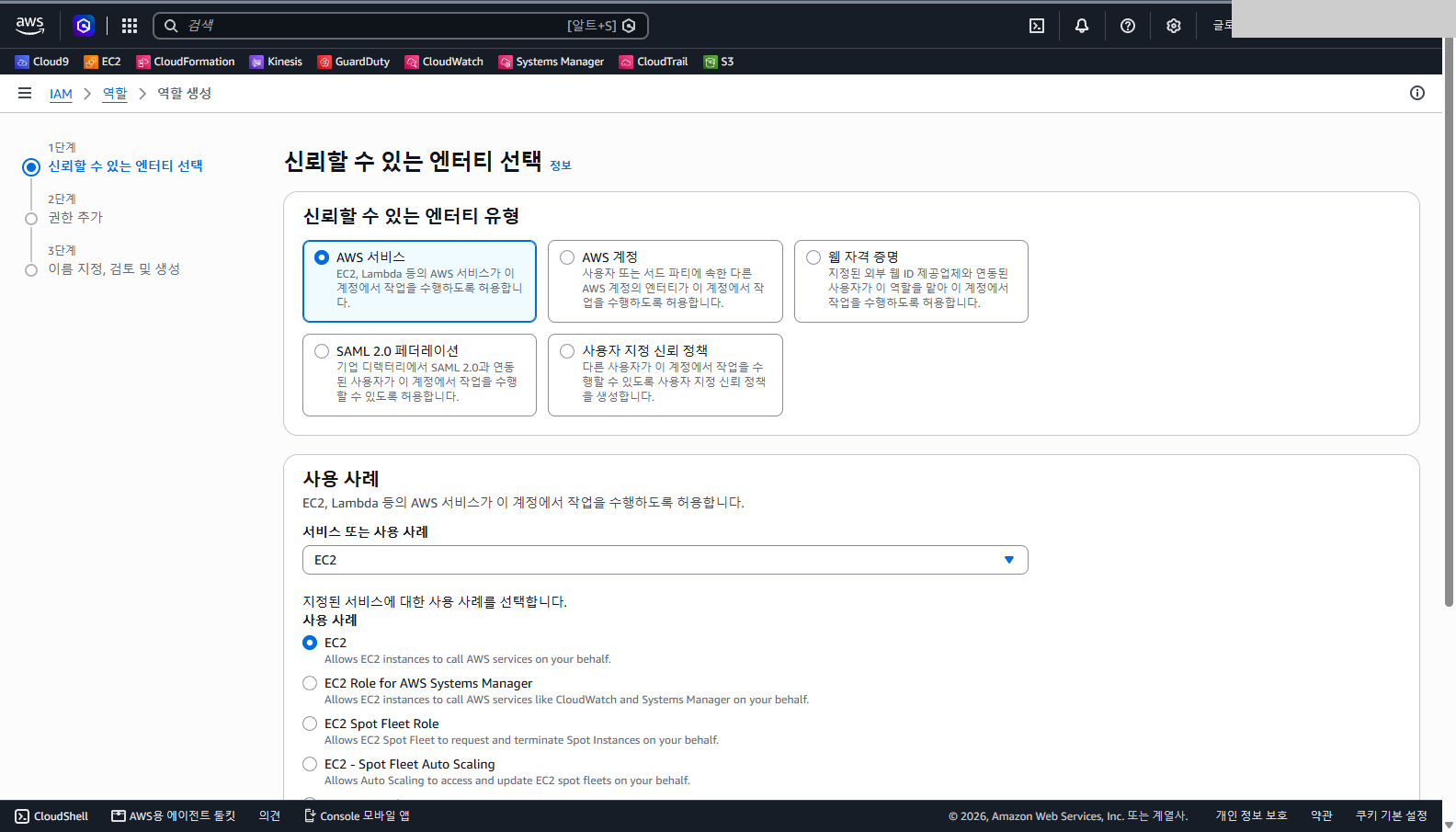Choose EC2 - Spot Fleet Auto Scaling
Screen dimensions: 1456x832
(x=310, y=764)
